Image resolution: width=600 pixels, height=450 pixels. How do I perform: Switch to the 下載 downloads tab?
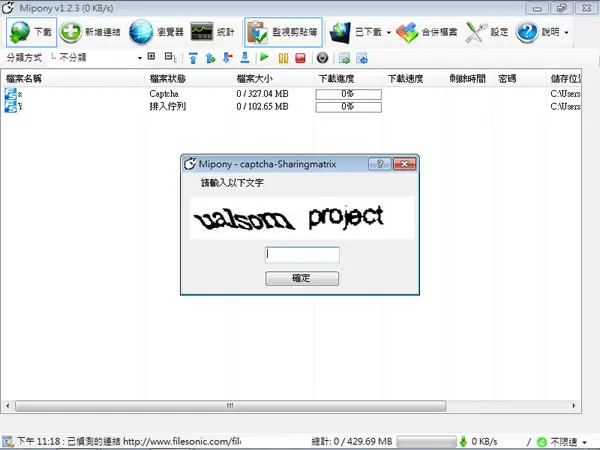(x=31, y=32)
